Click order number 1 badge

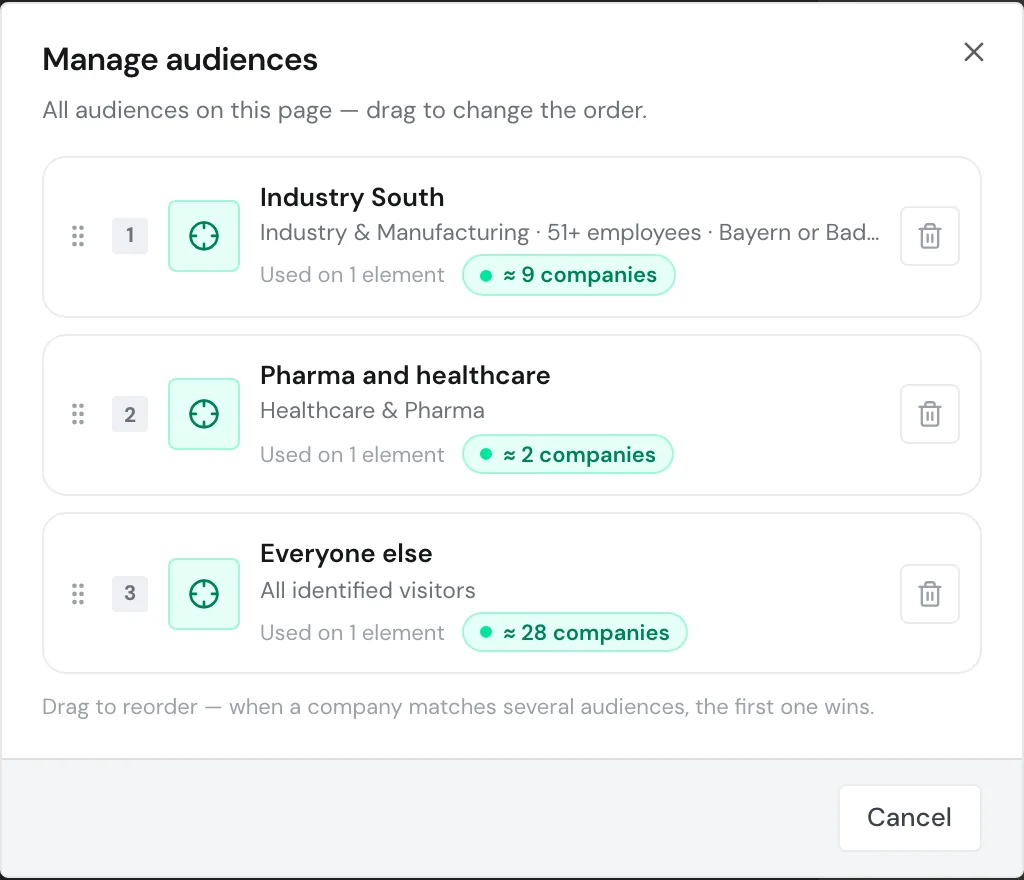click(x=130, y=236)
